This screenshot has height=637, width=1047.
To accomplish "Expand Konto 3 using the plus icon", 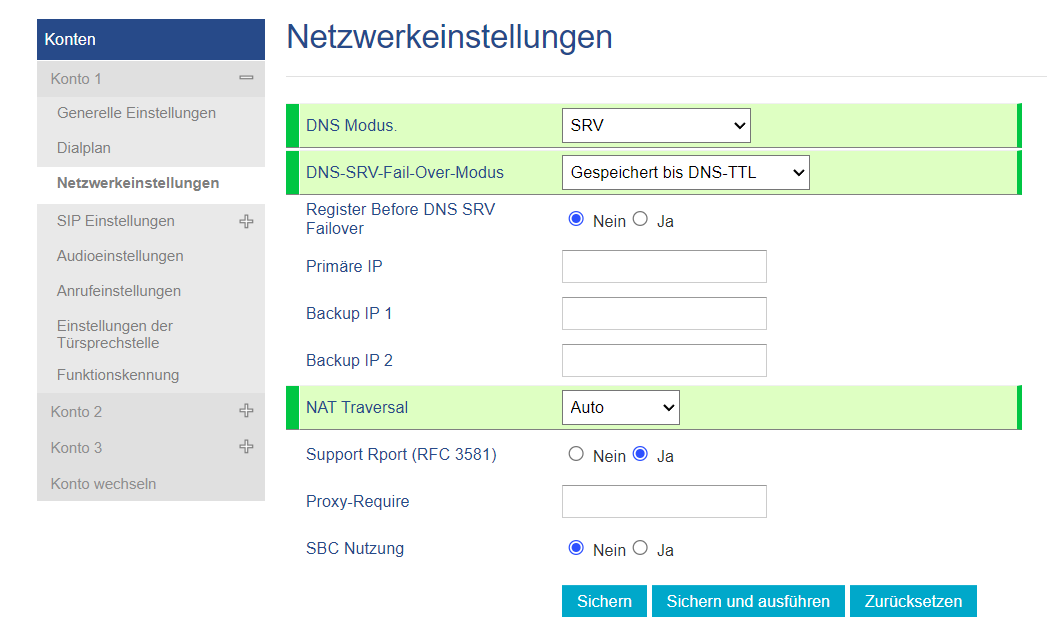I will click(246, 447).
